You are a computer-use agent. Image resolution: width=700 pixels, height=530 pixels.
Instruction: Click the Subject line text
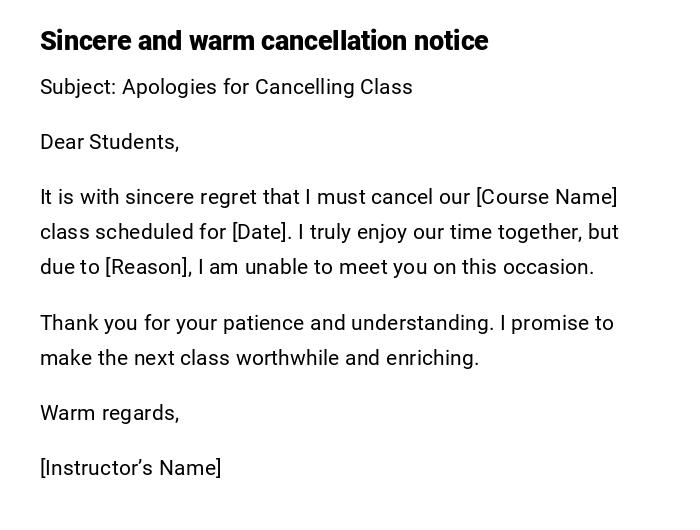tap(226, 87)
